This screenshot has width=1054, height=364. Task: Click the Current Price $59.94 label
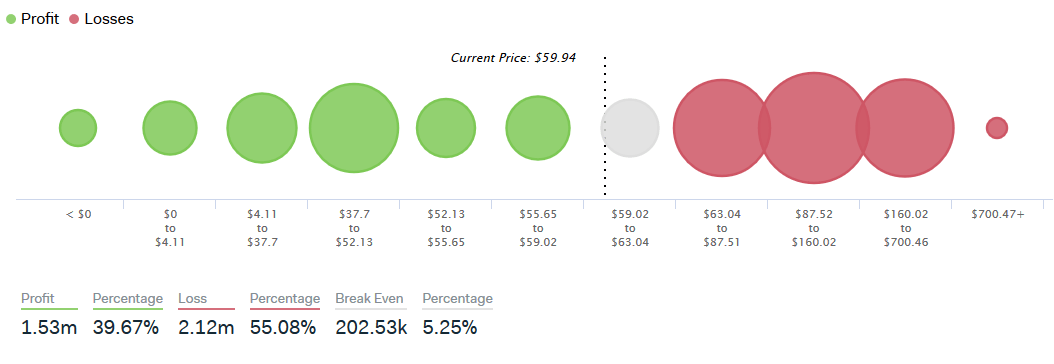(x=513, y=58)
